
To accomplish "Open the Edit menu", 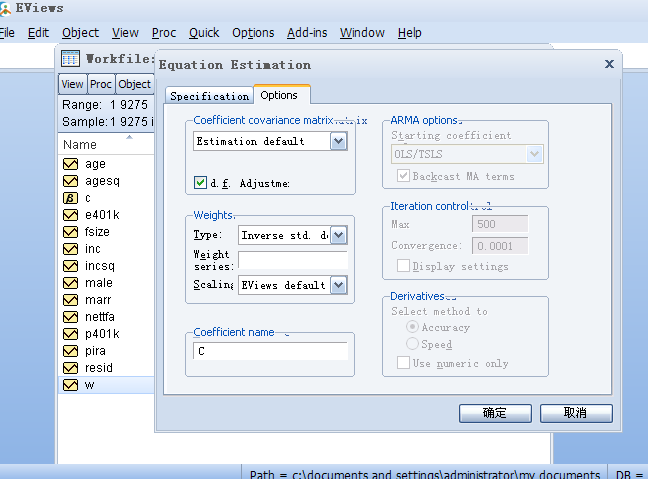I will pos(38,33).
